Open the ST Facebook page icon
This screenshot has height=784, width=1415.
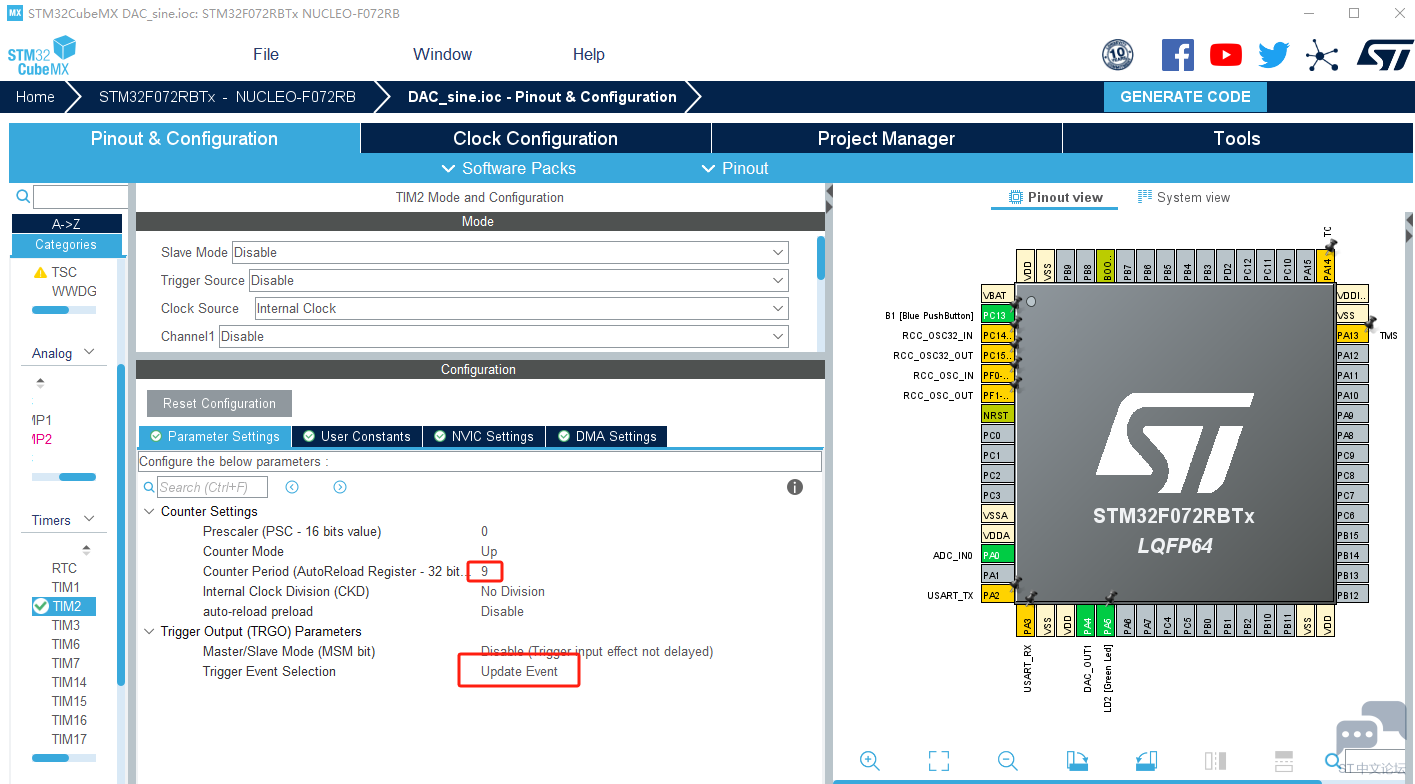coord(1178,55)
